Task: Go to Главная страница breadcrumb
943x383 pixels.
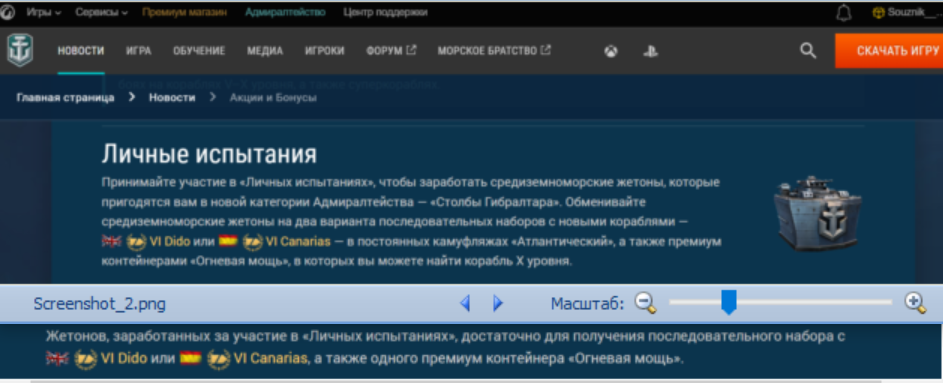Action: pos(65,97)
